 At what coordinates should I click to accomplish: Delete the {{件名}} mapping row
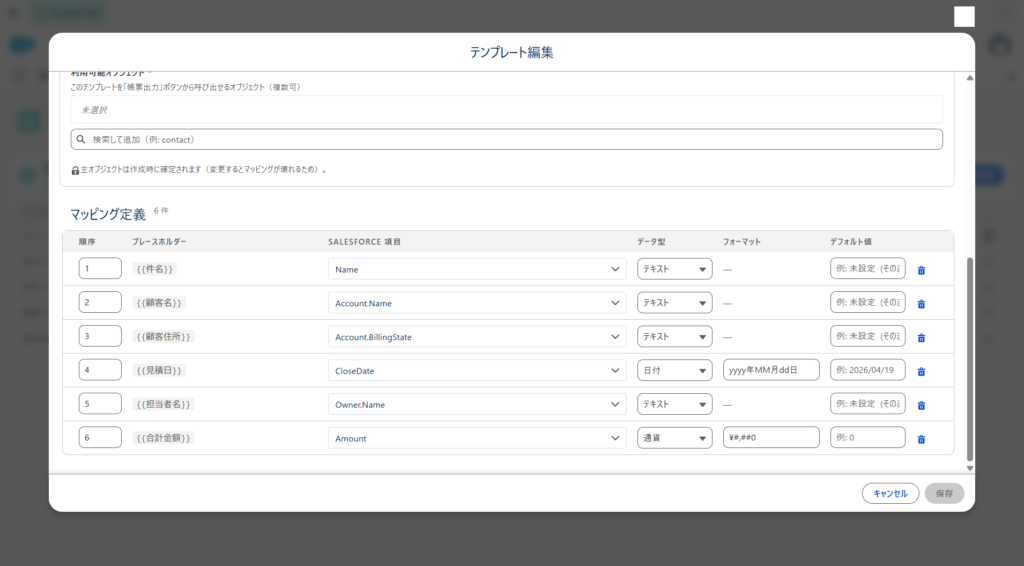point(921,270)
